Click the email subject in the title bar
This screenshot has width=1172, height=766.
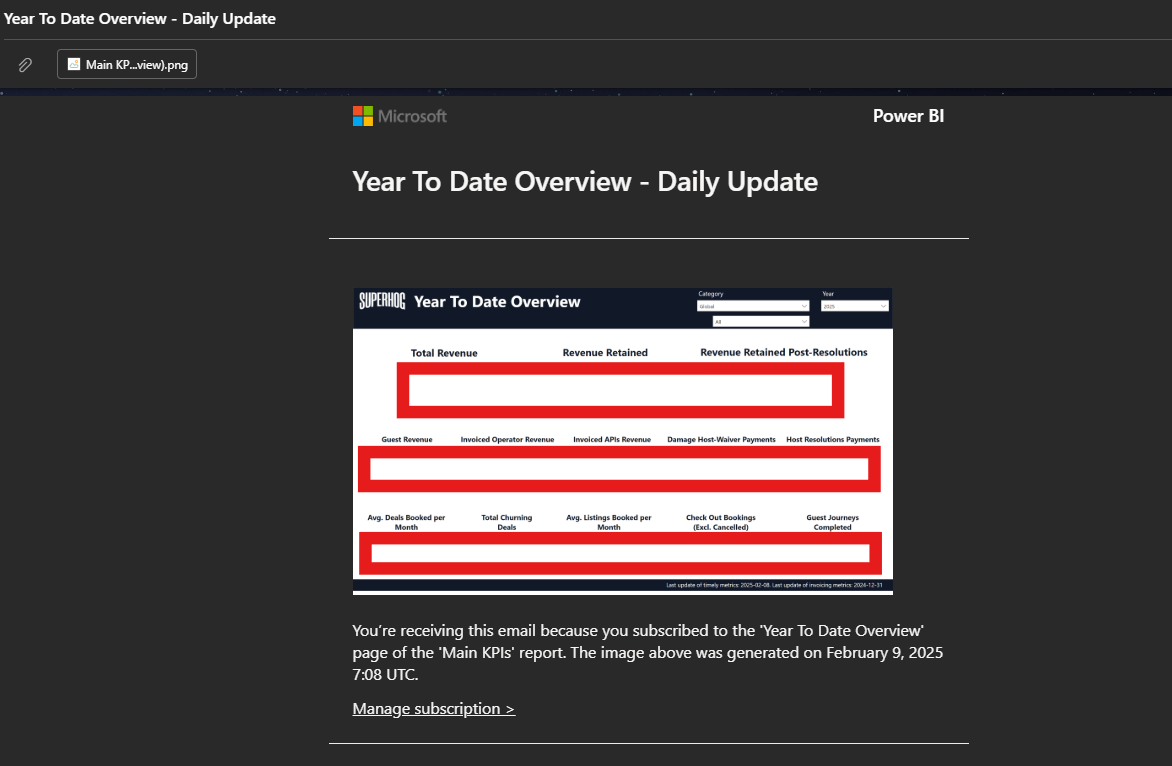point(140,19)
